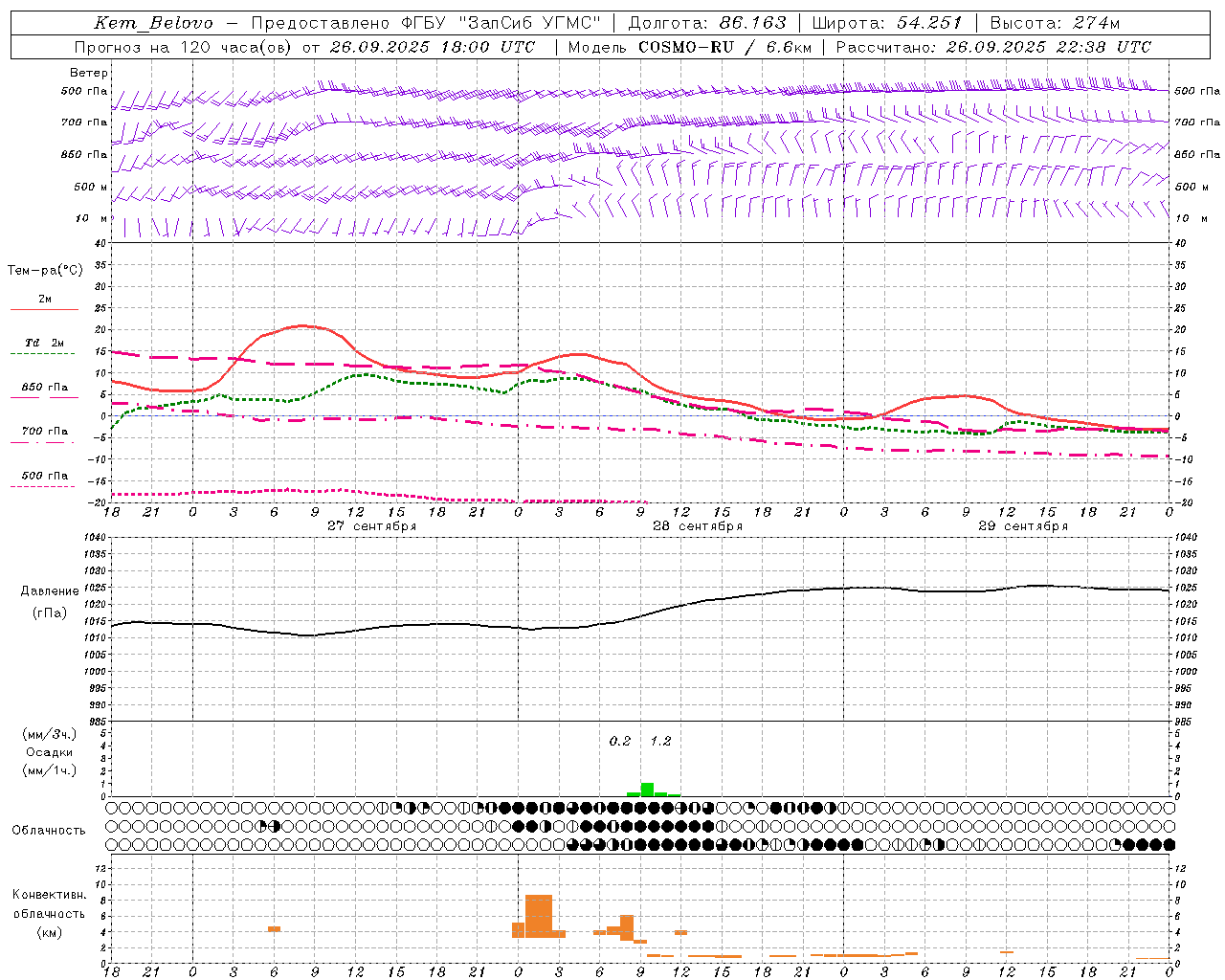Image resolution: width=1225 pixels, height=980 pixels.
Task: Click the 500 м wind level label on left axis
Action: [91, 187]
